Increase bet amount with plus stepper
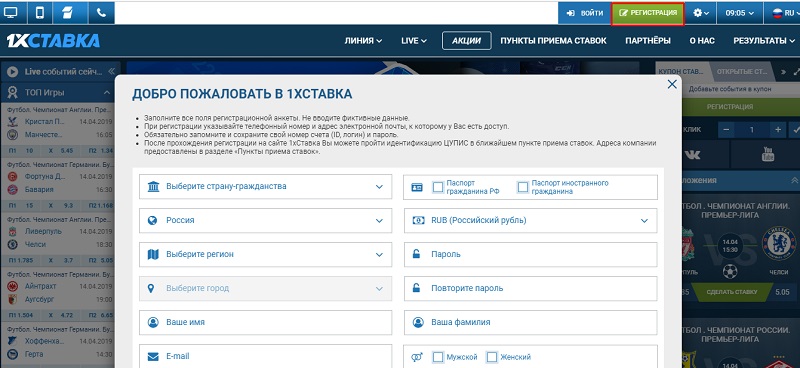This screenshot has width=800, height=368. [x=778, y=130]
